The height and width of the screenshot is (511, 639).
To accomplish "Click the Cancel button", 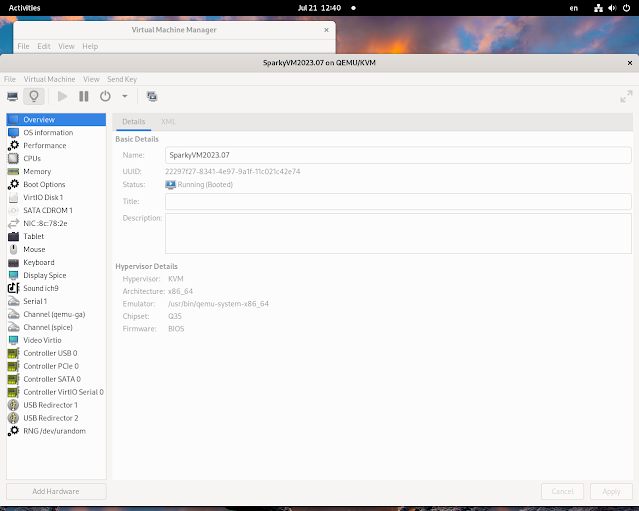I will (x=562, y=491).
